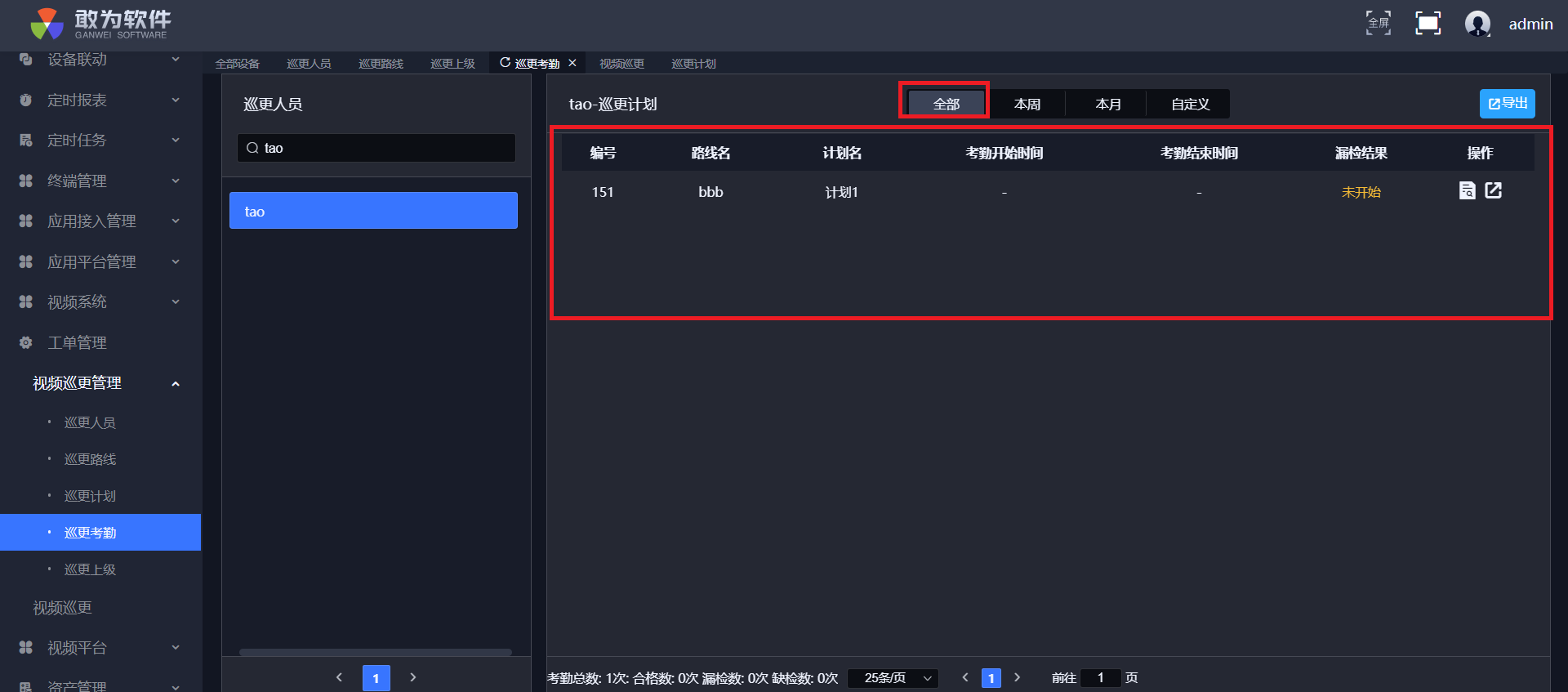
Task: Click the 应用接入管理 sidebar icon
Action: (x=26, y=221)
